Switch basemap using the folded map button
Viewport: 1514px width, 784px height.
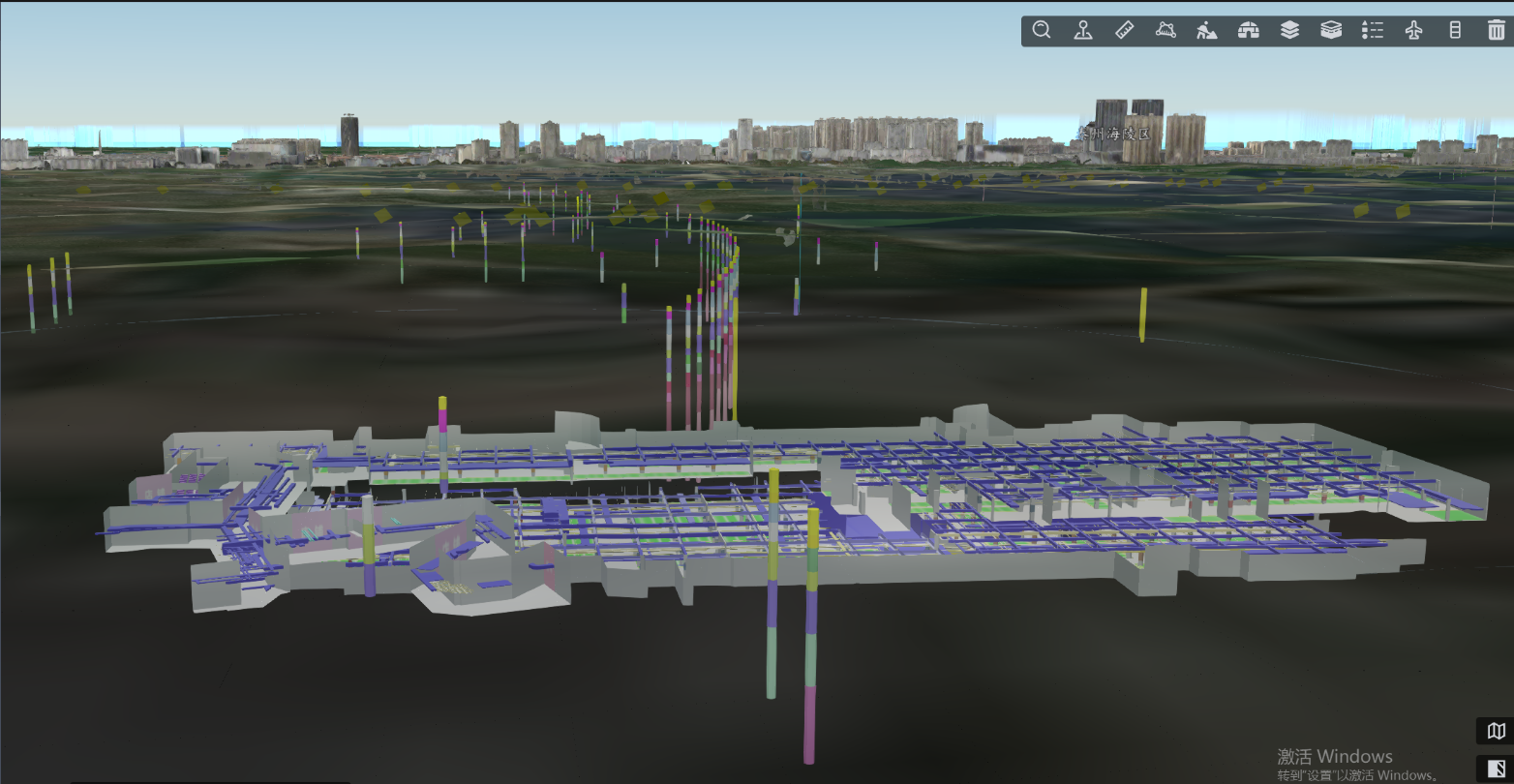[x=1496, y=731]
